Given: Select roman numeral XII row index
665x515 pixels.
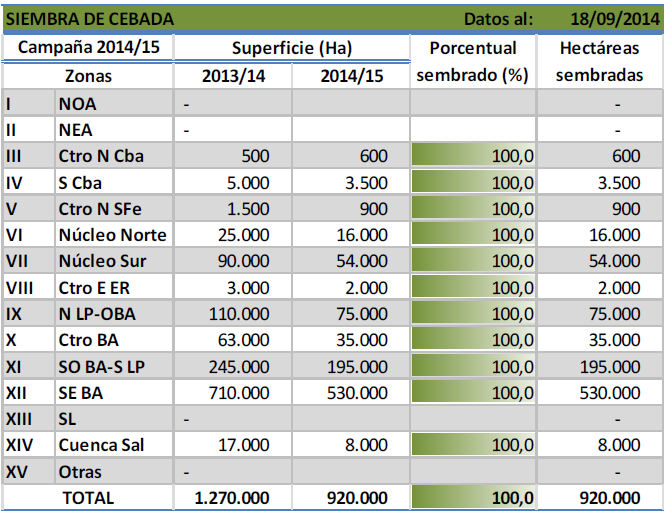Looking at the screenshot, I should click(x=28, y=393).
